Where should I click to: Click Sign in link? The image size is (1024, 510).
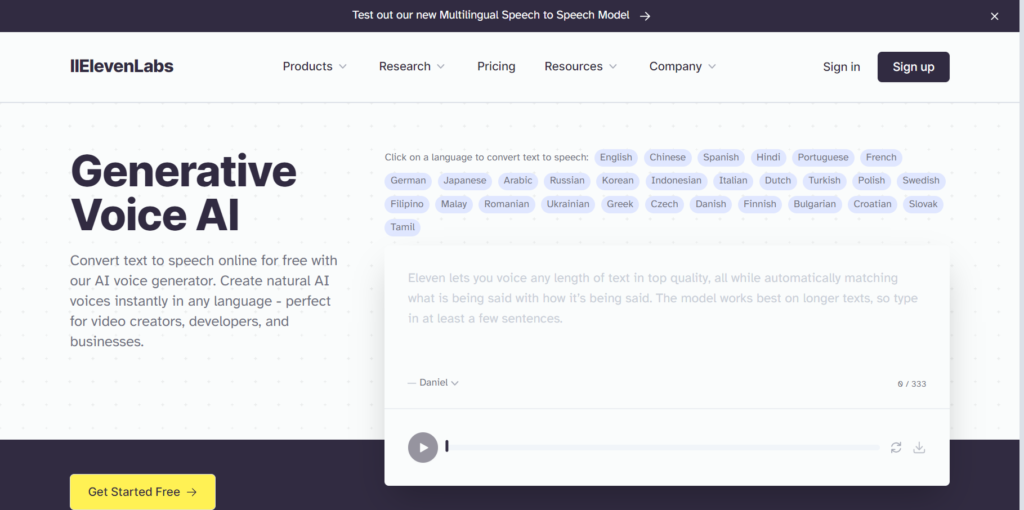click(x=841, y=67)
